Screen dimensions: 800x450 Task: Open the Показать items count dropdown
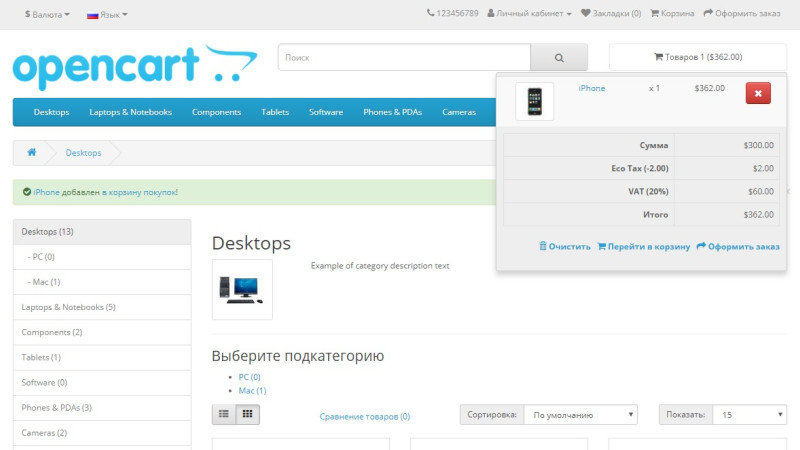[x=749, y=415]
